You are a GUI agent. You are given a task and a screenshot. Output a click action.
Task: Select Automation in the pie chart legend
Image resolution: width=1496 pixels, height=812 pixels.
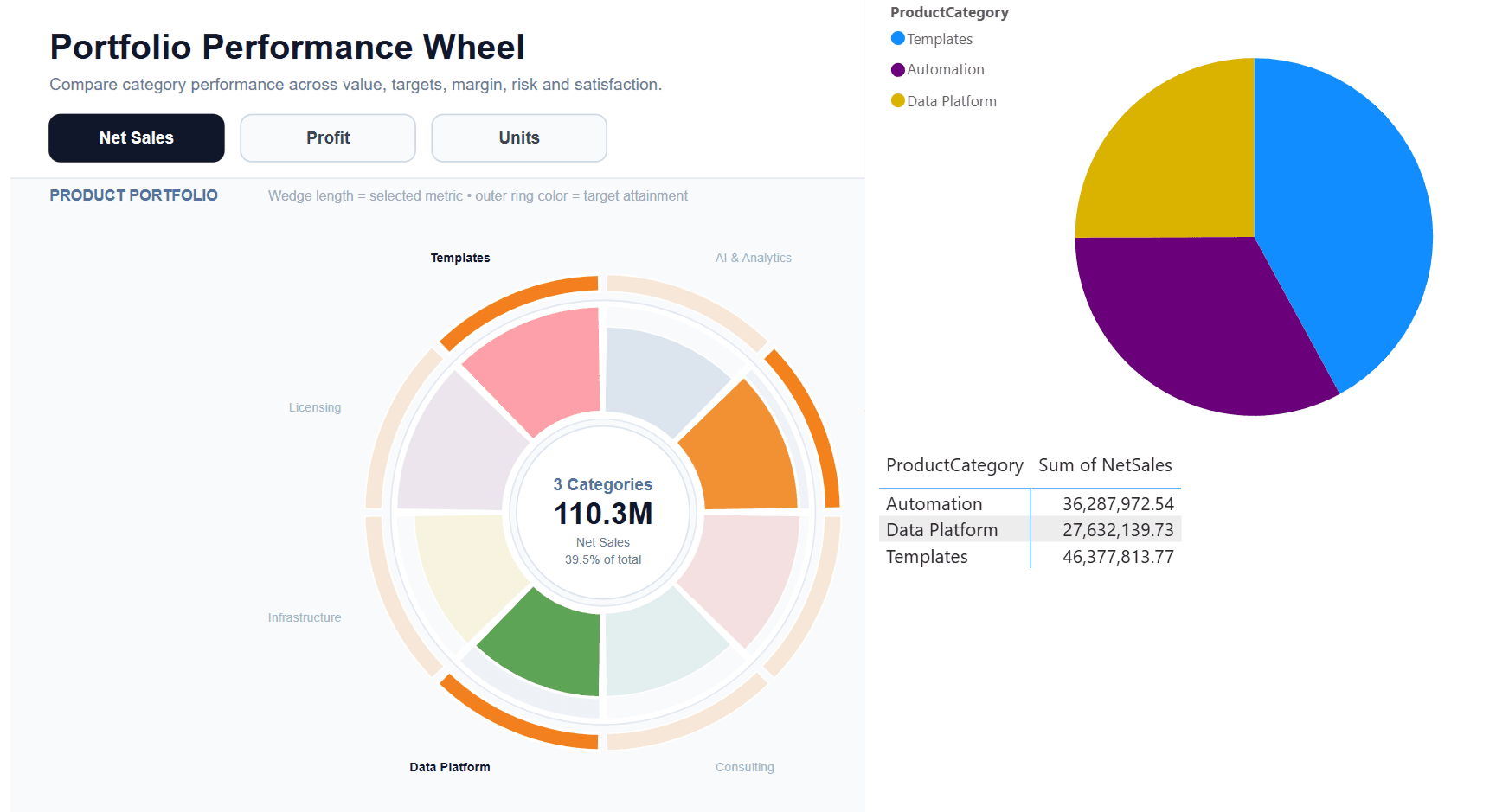click(x=946, y=69)
